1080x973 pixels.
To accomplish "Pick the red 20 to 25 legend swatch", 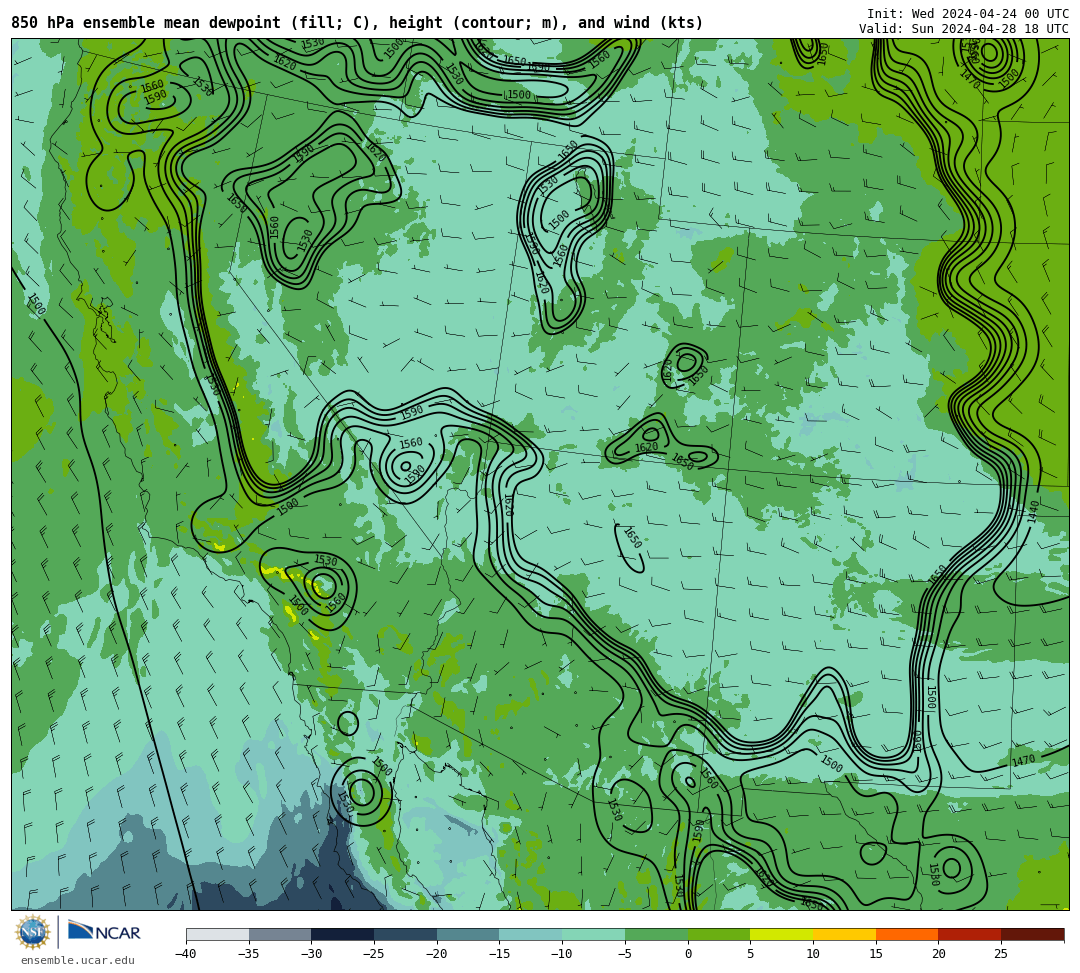I will (969, 934).
